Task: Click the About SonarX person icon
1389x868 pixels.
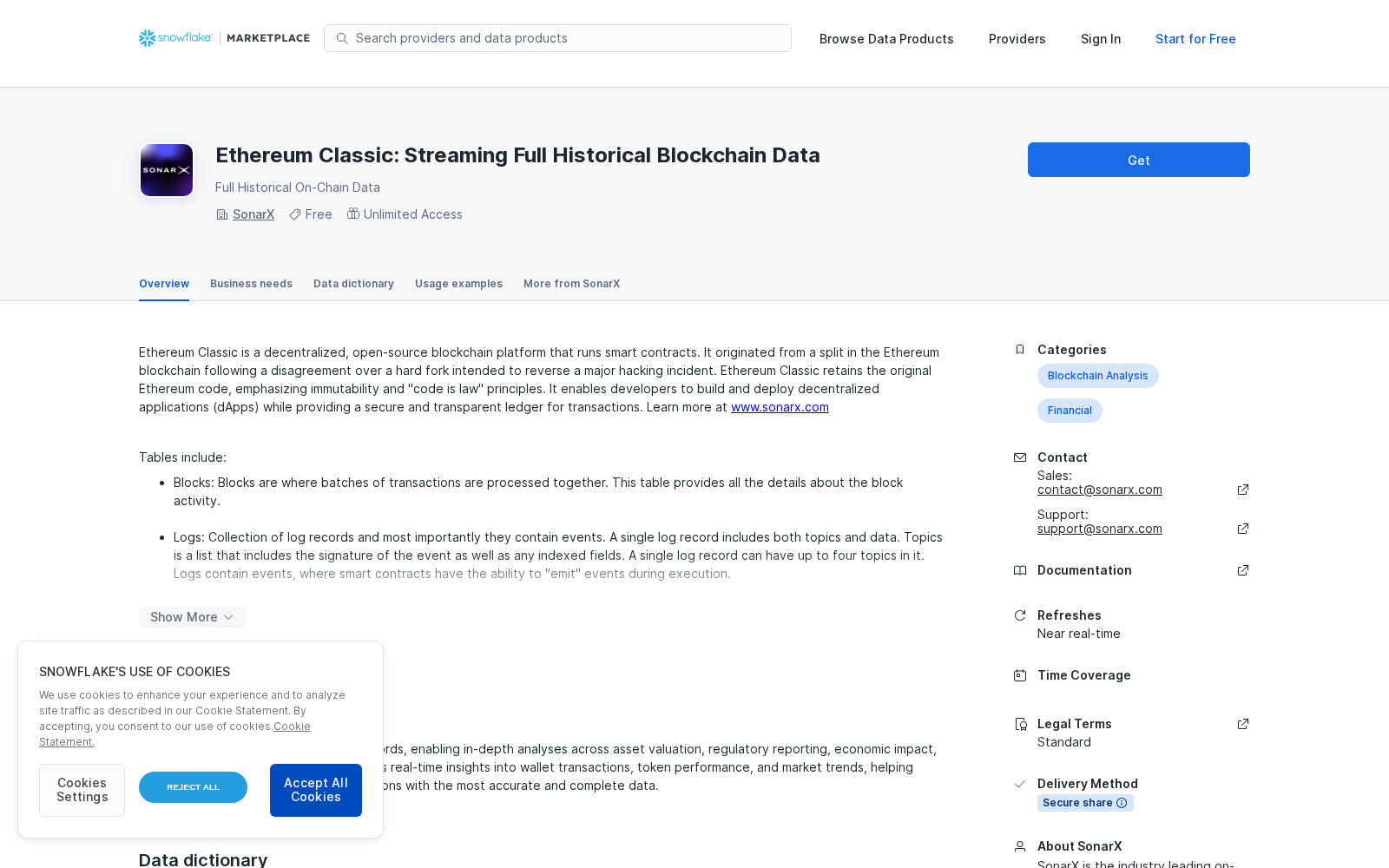Action: (1020, 846)
